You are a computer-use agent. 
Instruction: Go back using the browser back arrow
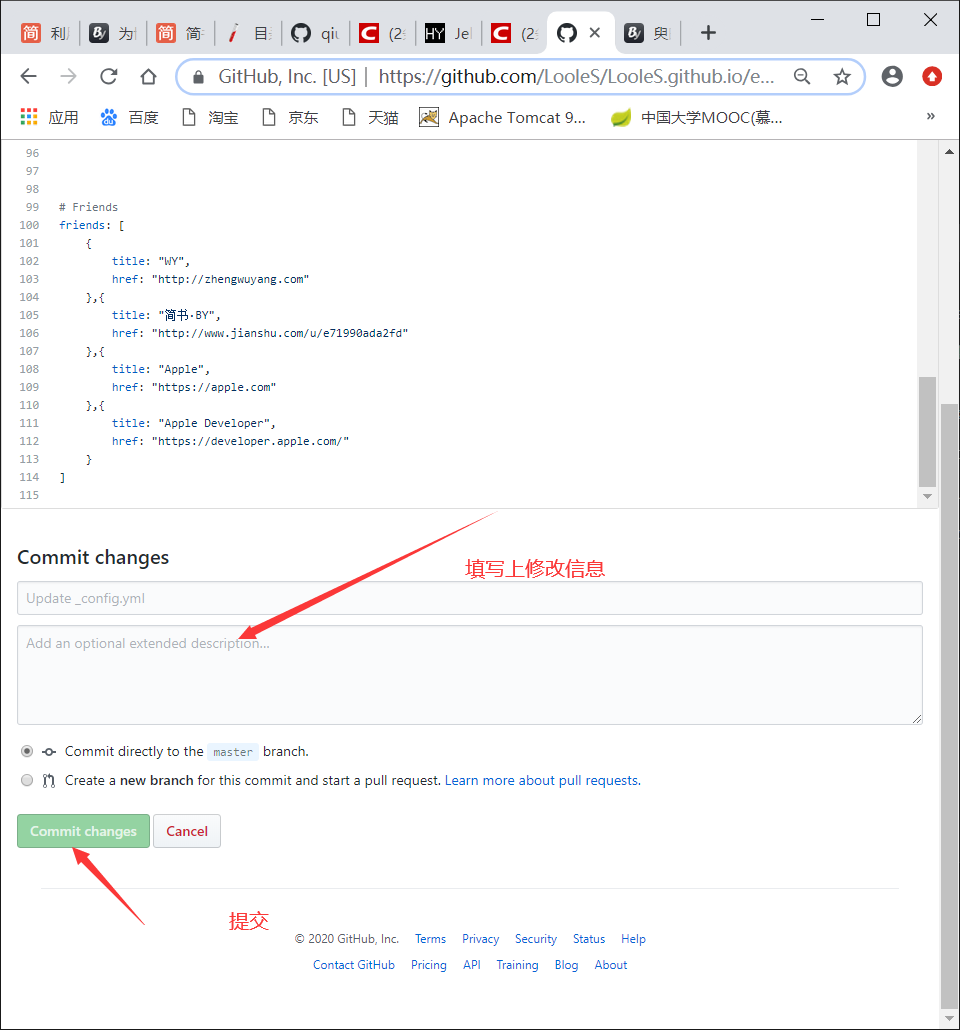coord(28,76)
